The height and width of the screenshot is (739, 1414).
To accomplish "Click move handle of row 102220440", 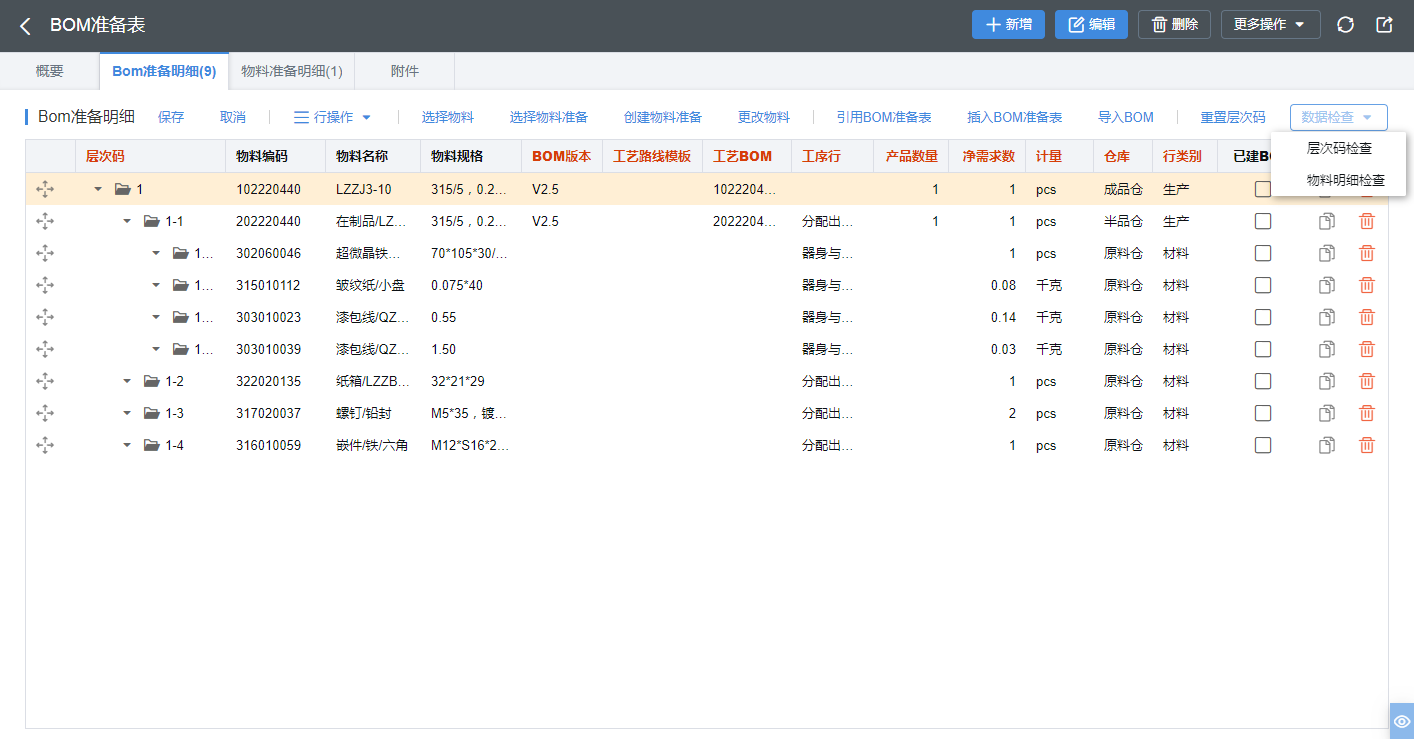I will (45, 189).
